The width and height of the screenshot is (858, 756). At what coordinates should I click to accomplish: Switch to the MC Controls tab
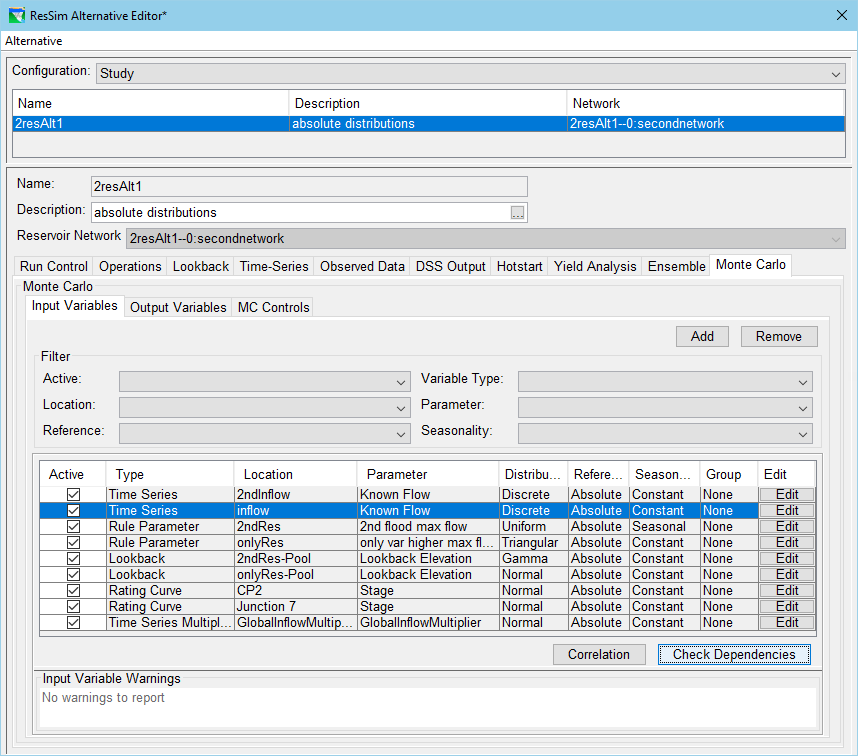[273, 307]
